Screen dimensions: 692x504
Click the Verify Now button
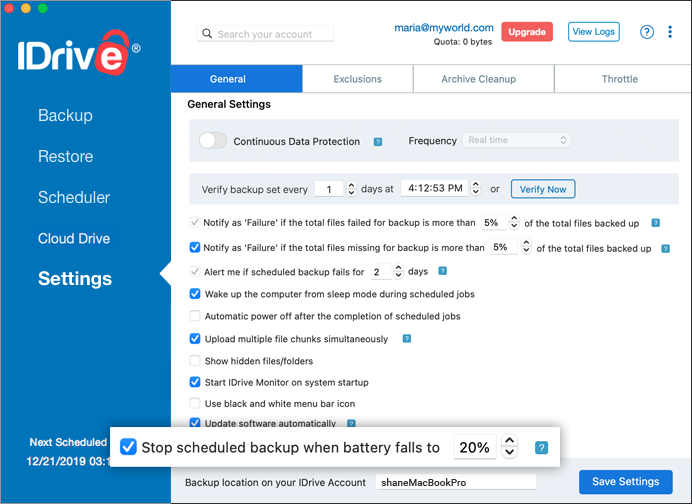(x=543, y=189)
